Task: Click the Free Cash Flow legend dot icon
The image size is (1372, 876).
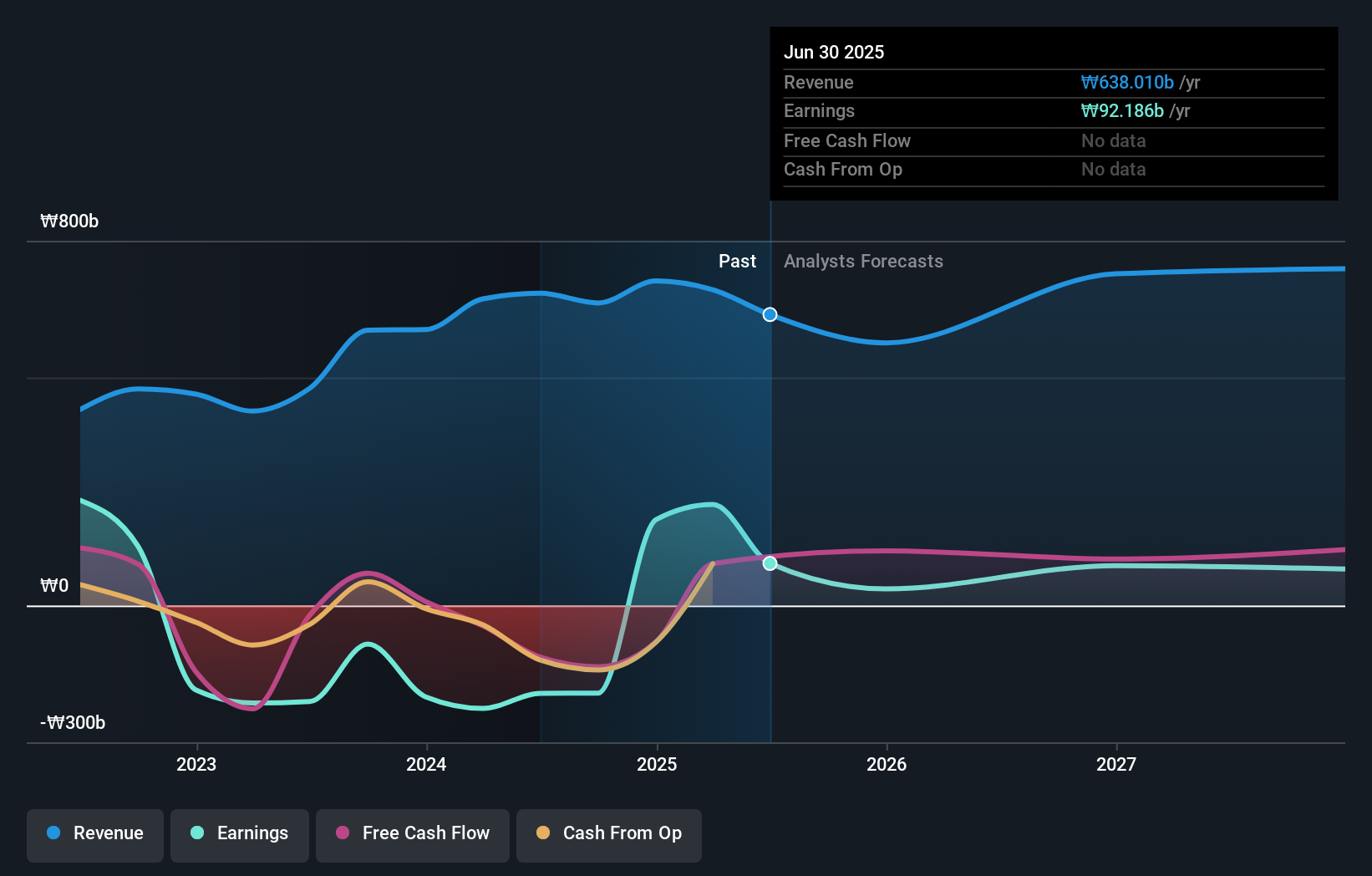Action: (343, 833)
